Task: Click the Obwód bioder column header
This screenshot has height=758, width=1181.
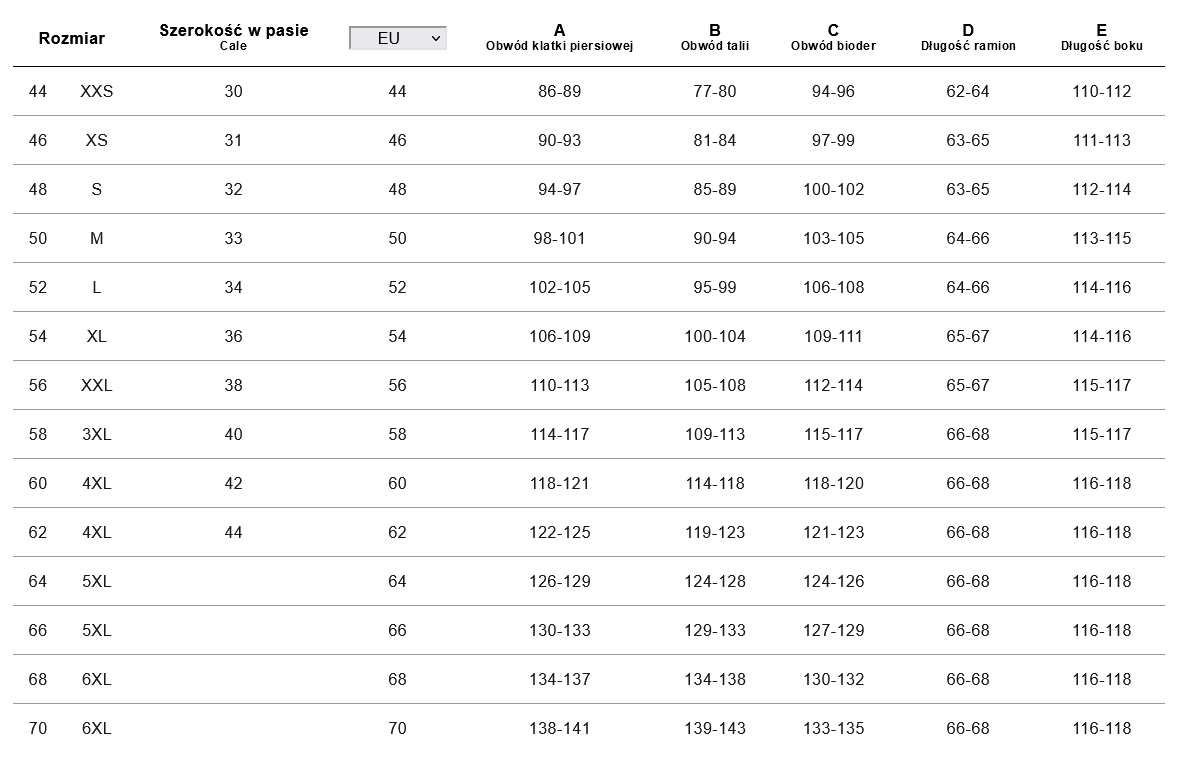Action: pos(833,37)
